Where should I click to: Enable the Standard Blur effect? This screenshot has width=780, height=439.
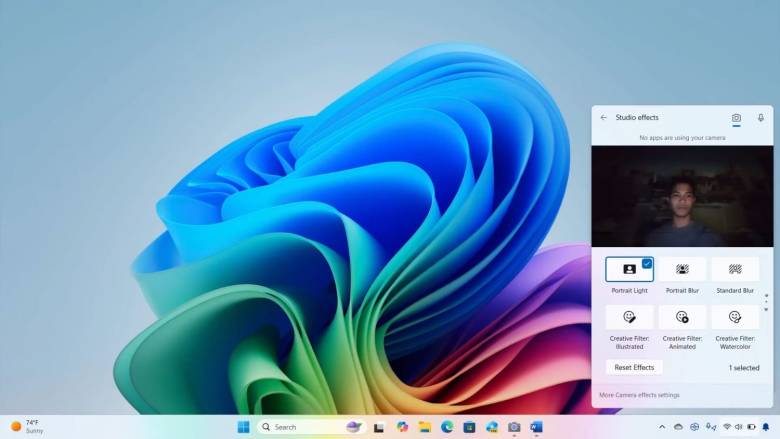coord(735,269)
